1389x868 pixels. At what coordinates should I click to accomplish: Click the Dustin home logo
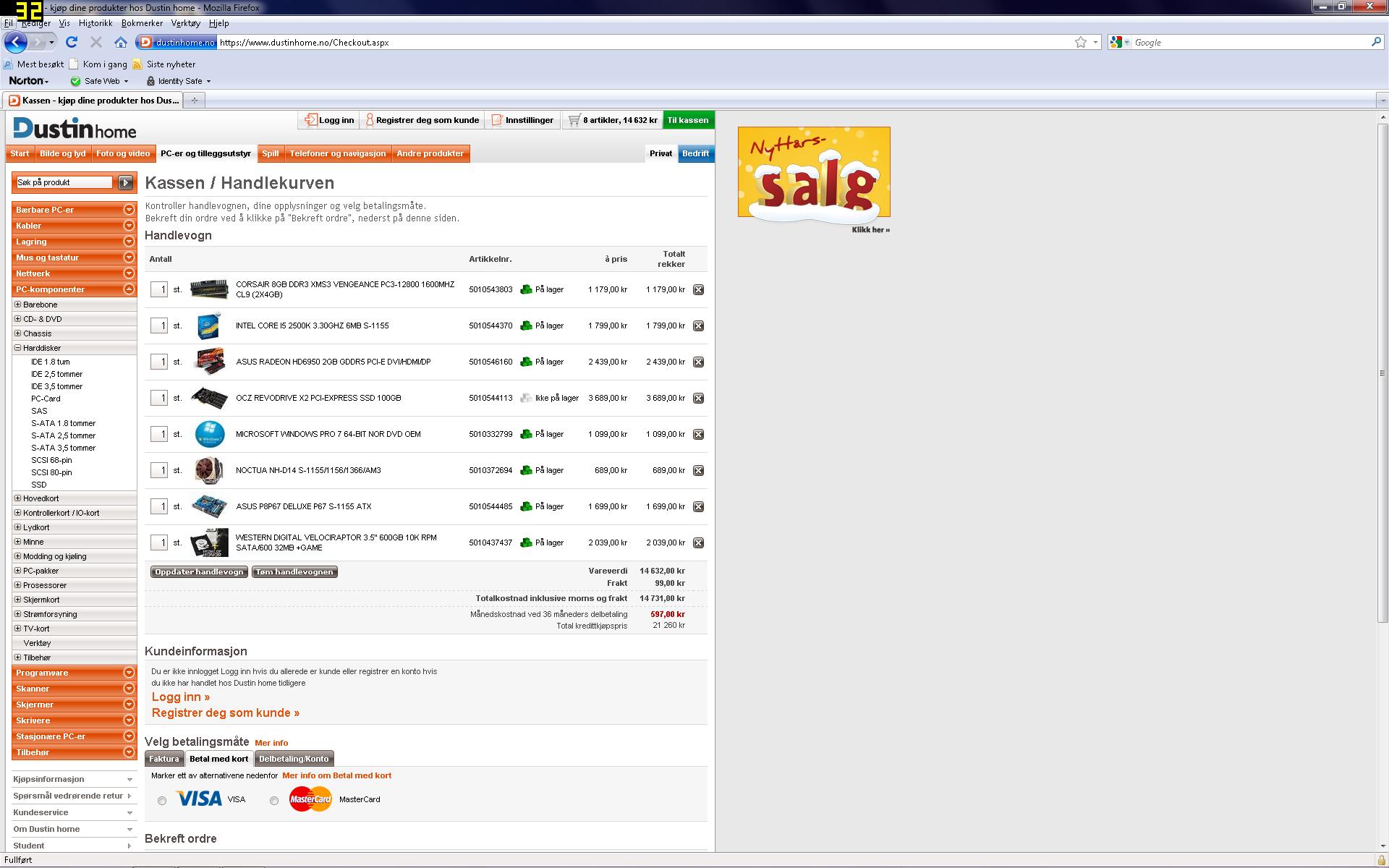[x=75, y=129]
